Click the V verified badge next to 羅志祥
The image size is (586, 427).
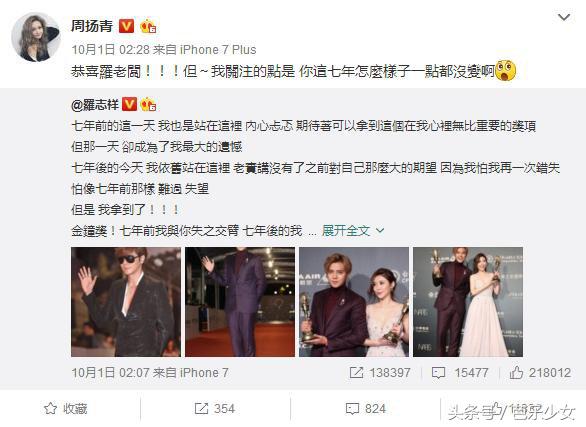[x=130, y=104]
